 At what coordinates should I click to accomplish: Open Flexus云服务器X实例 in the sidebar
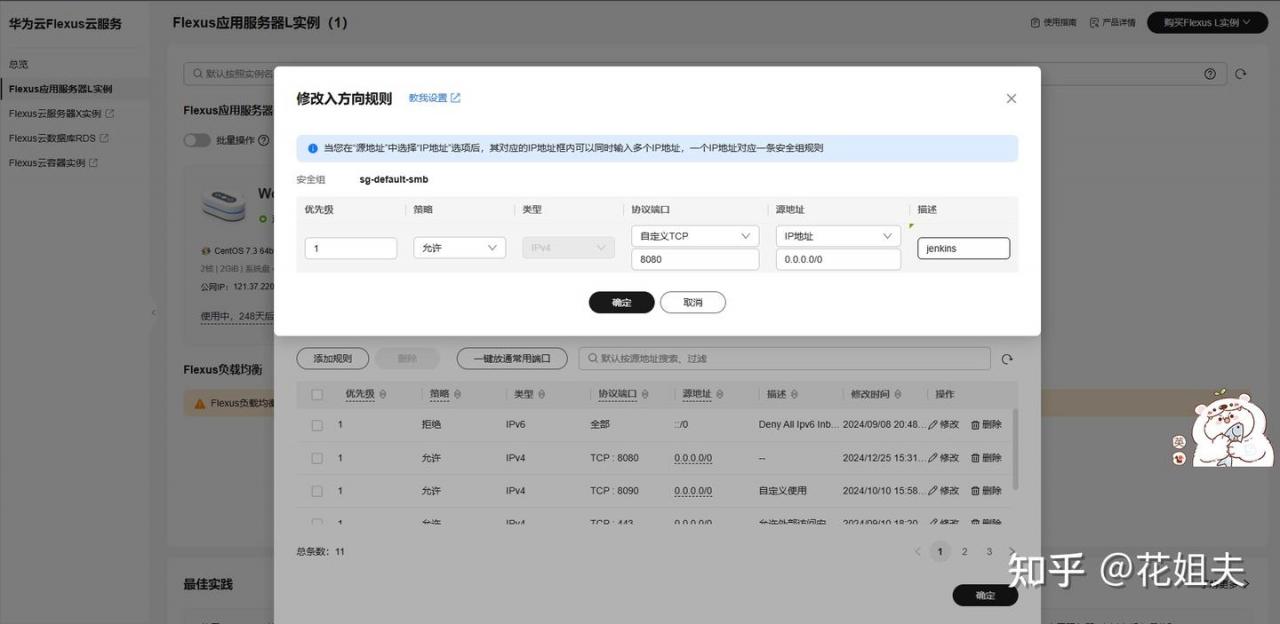(61, 114)
